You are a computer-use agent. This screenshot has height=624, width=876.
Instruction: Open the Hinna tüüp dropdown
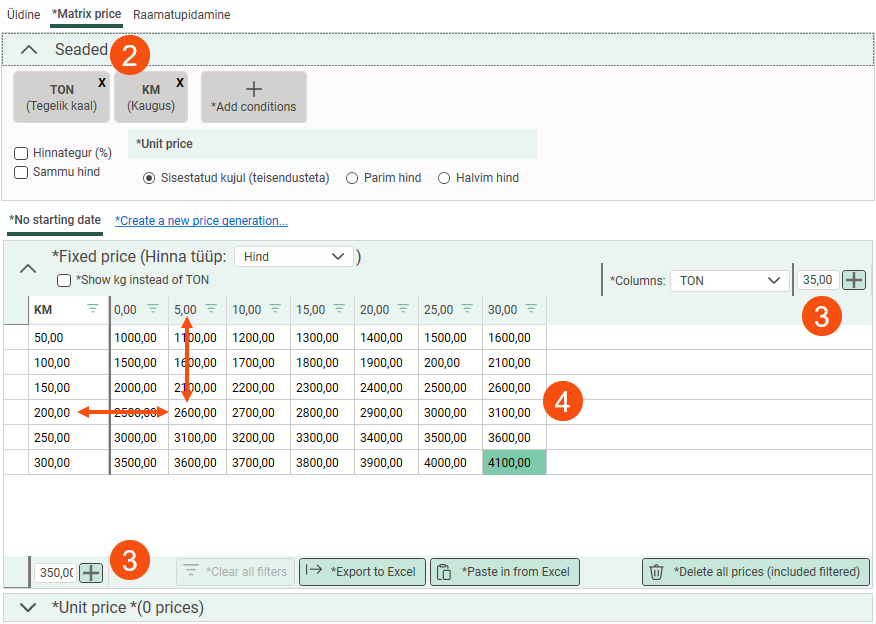coord(293,257)
